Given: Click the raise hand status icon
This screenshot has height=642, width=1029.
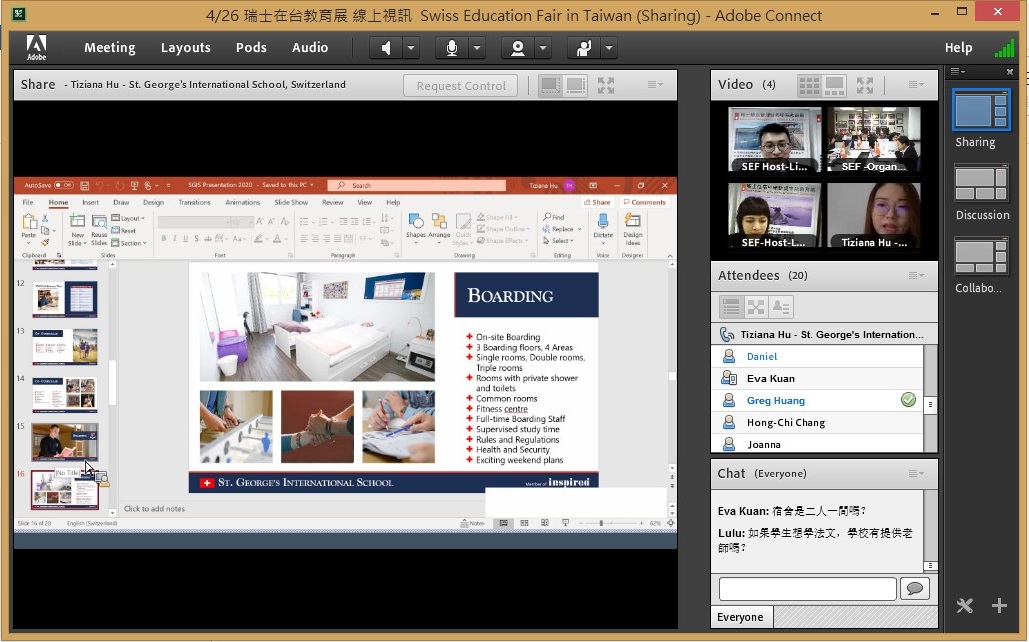Looking at the screenshot, I should [583, 48].
